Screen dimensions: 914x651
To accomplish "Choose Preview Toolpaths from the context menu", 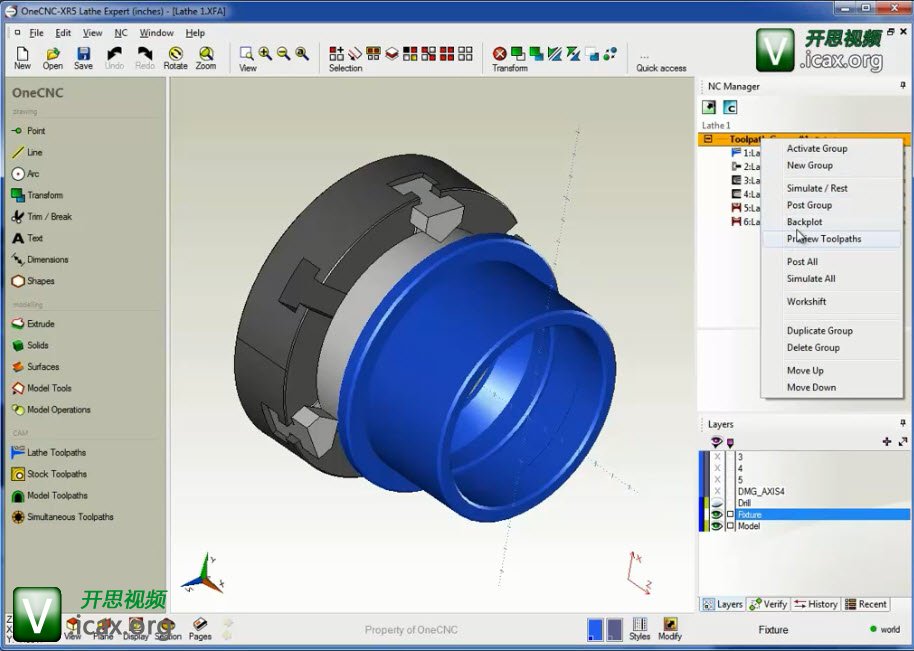I will (x=823, y=239).
